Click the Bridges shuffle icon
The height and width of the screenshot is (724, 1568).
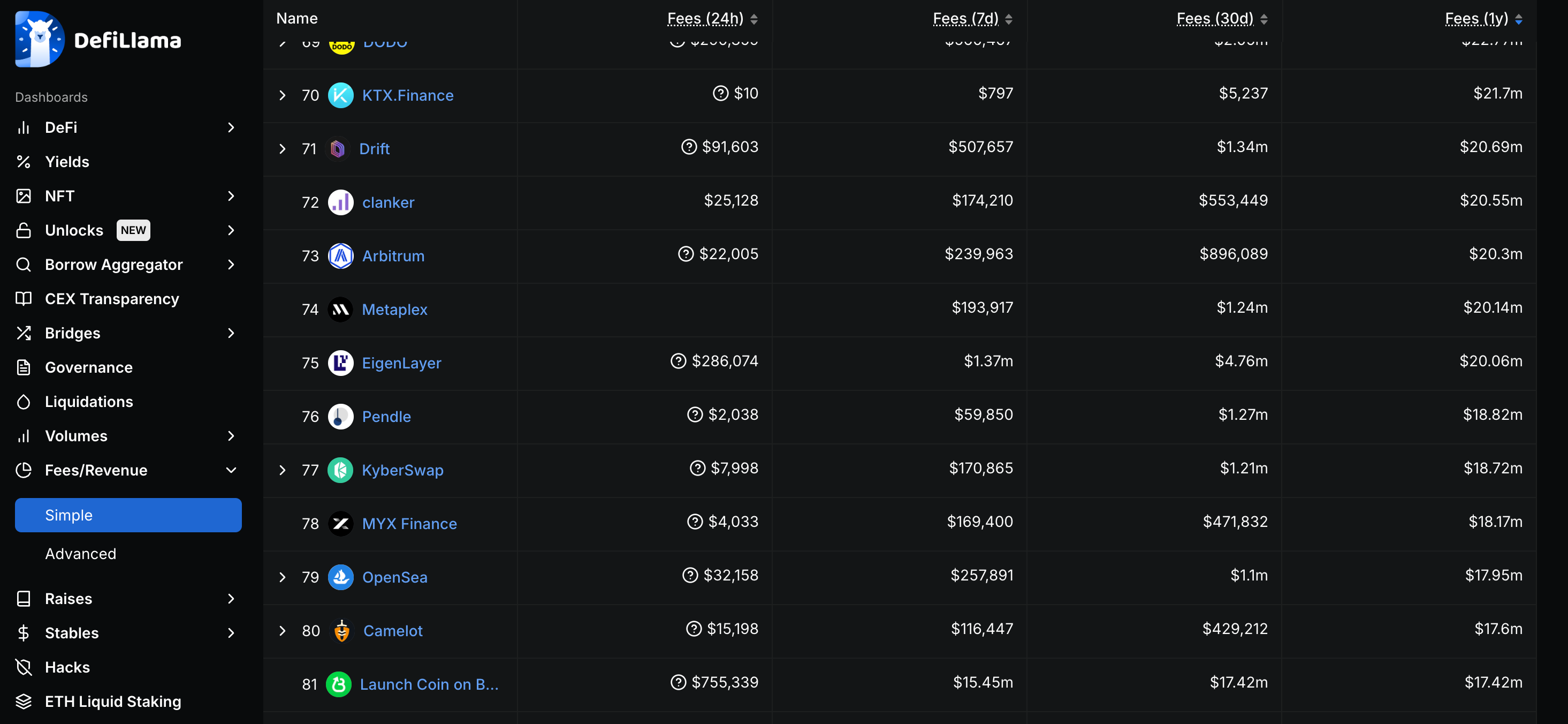pos(24,333)
